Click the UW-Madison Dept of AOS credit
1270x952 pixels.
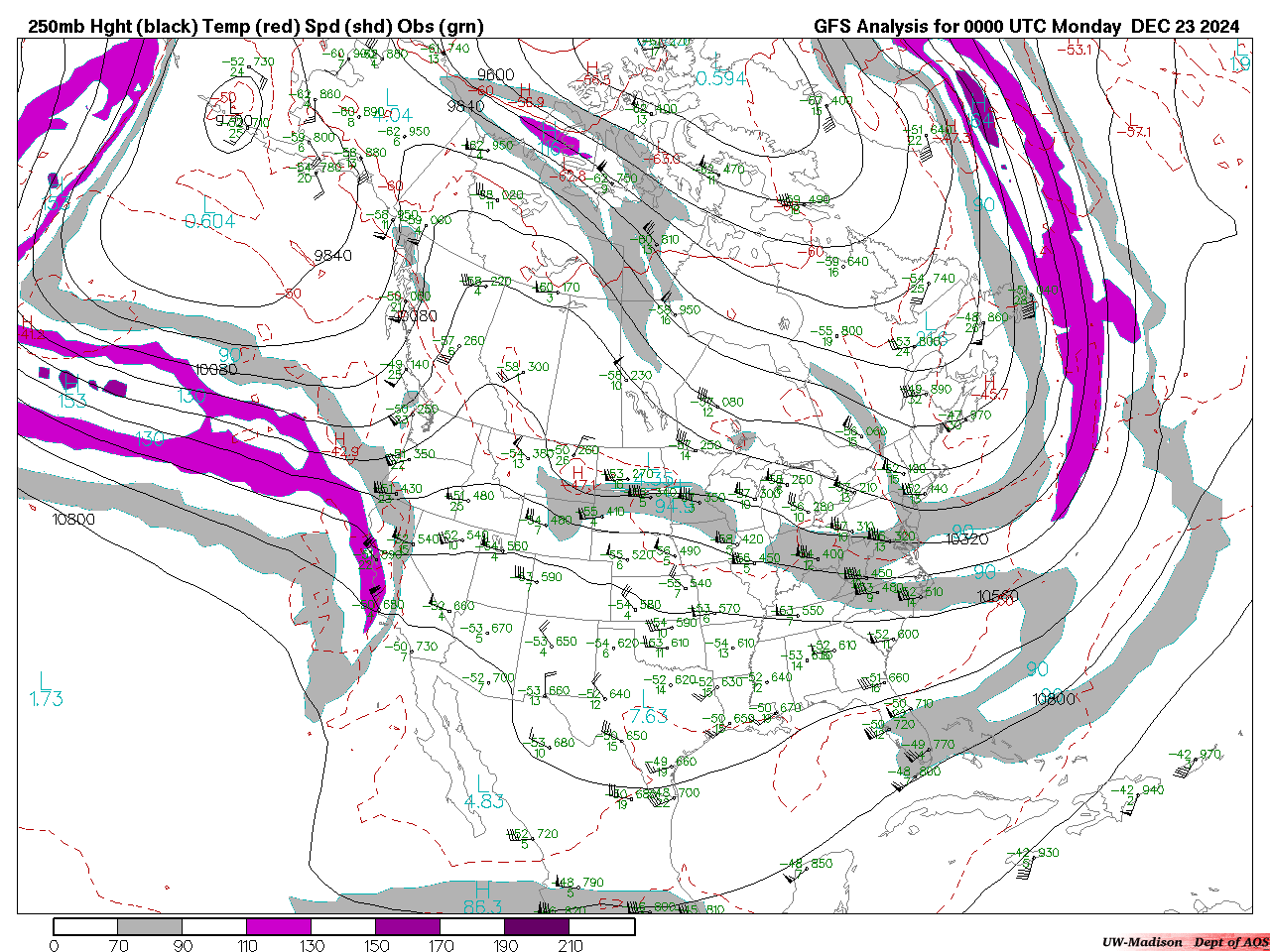pyautogui.click(x=1185, y=942)
